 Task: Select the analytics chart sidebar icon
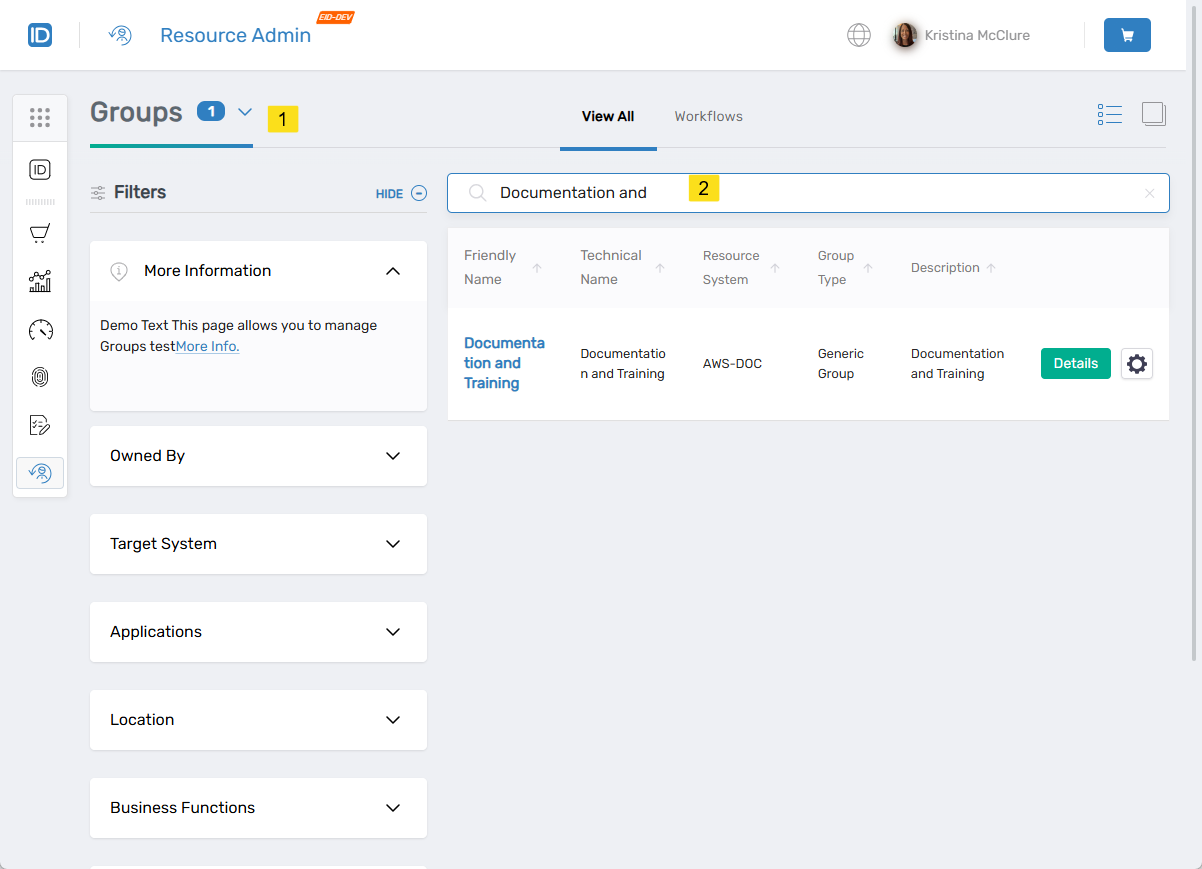pos(40,281)
